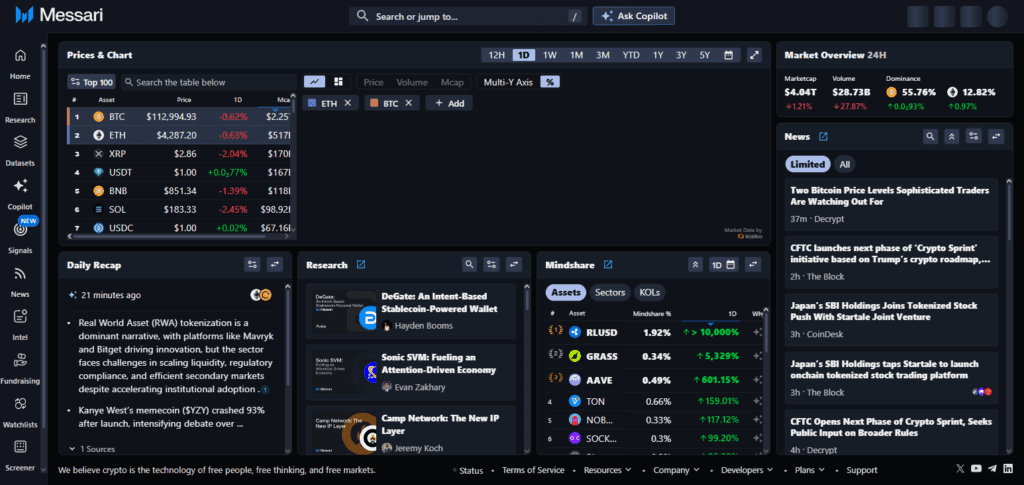Open filter settings in Daily Recap panel
The image size is (1024, 485).
[x=252, y=265]
